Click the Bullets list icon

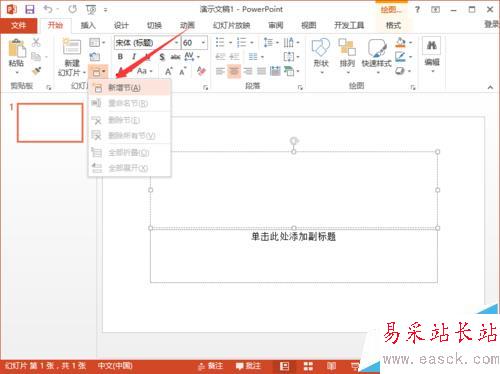220,43
